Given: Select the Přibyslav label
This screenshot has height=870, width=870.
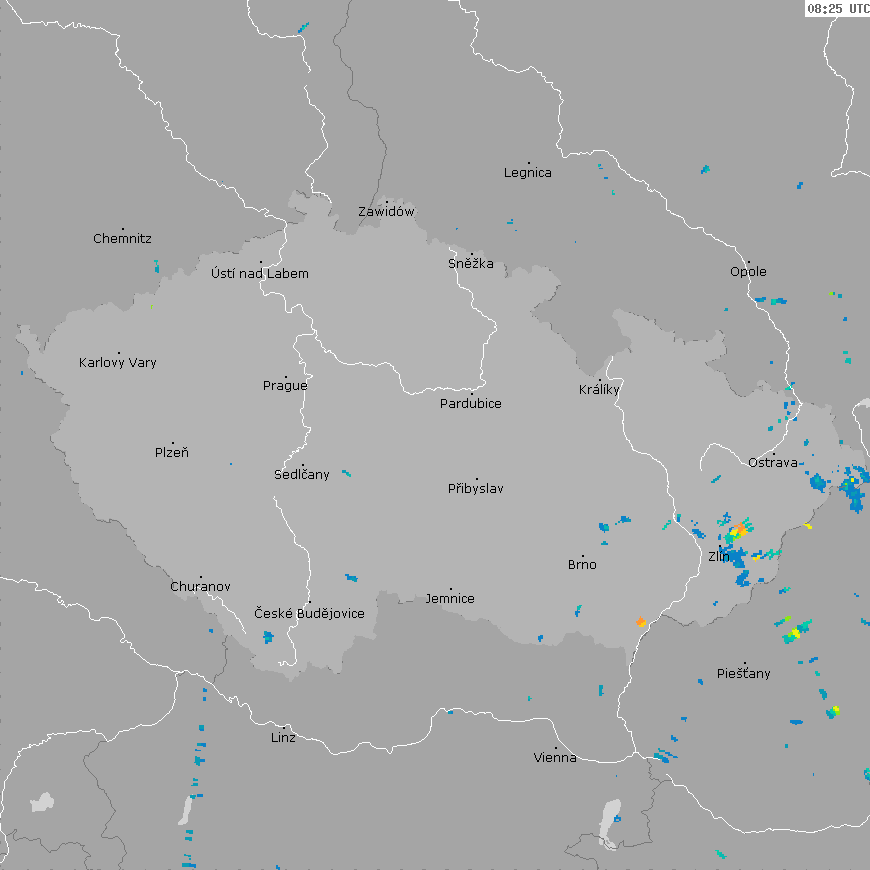Looking at the screenshot, I should click(x=476, y=489).
